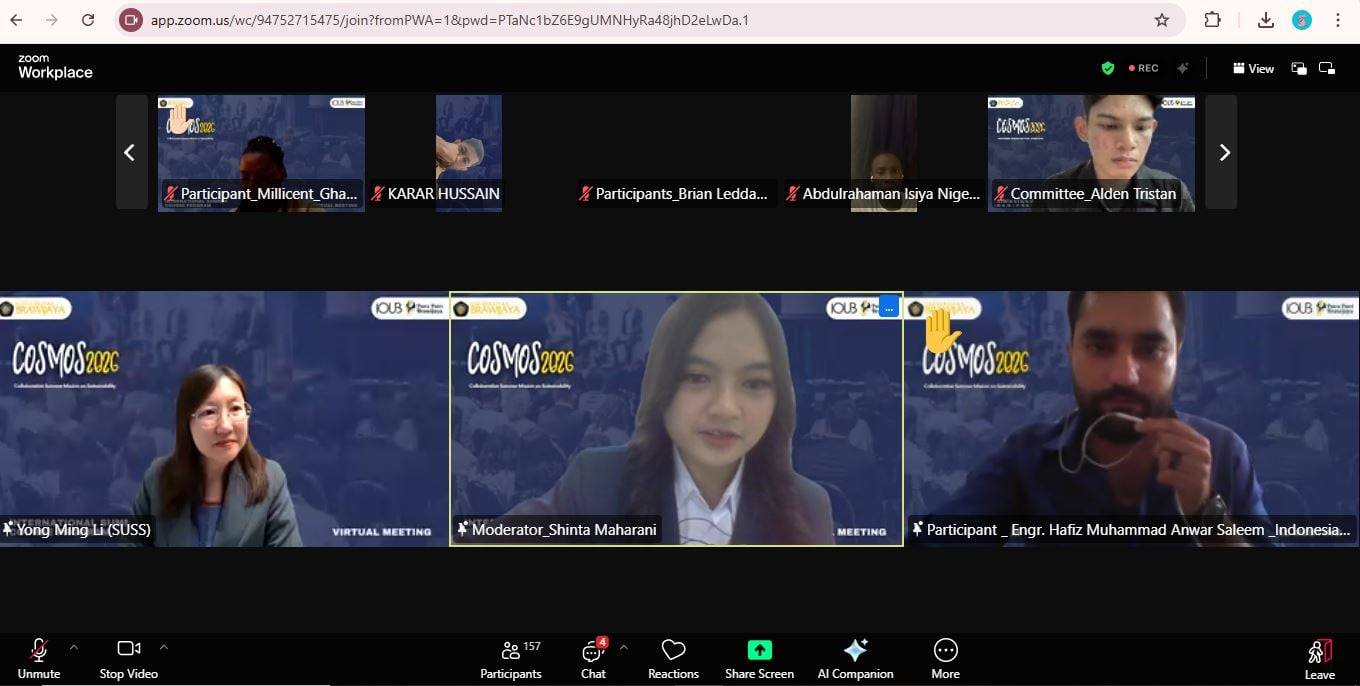1360x686 pixels.
Task: Unmute the microphone
Action: (39, 658)
